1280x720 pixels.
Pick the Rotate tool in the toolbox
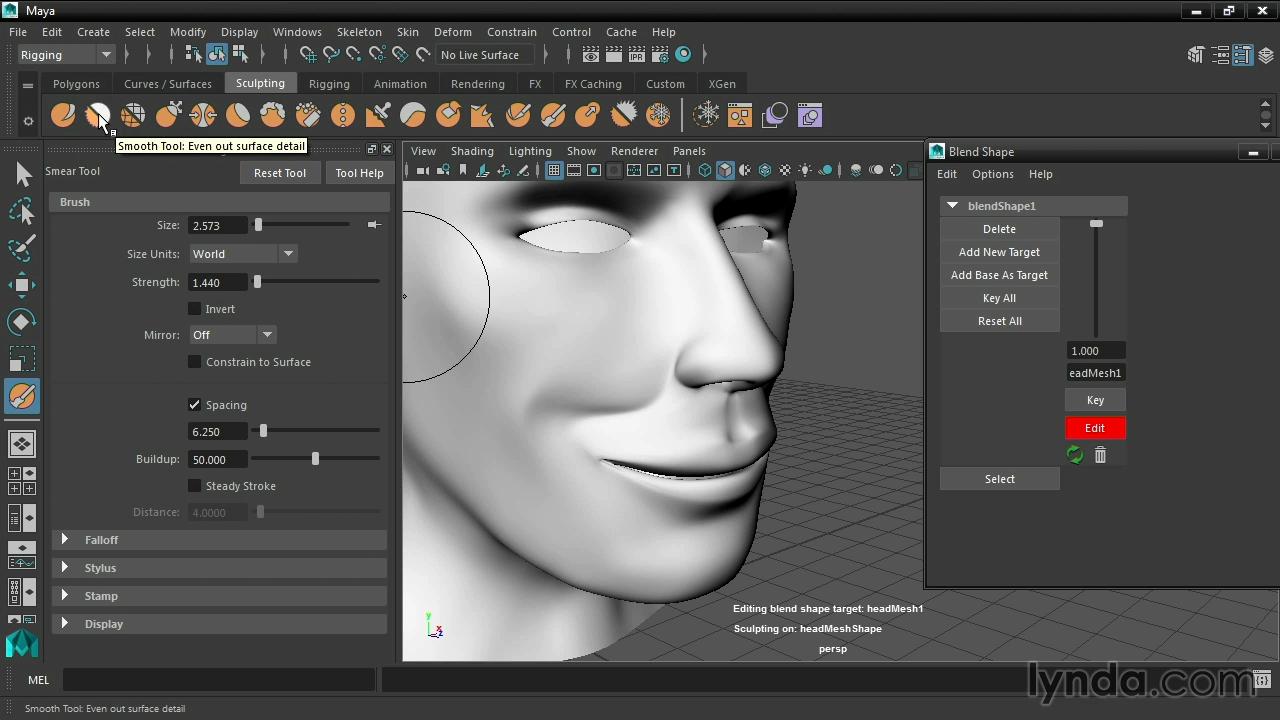[x=22, y=321]
